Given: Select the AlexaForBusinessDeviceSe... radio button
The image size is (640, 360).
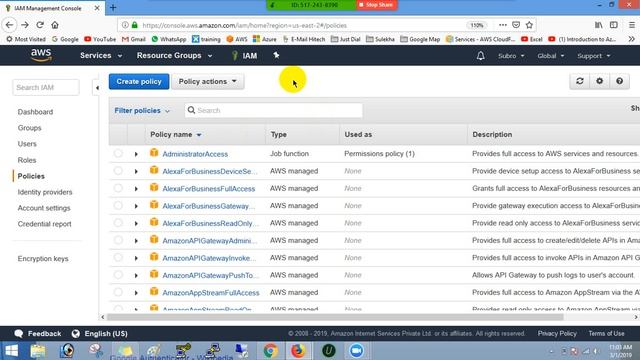Looking at the screenshot, I should pyautogui.click(x=118, y=171).
